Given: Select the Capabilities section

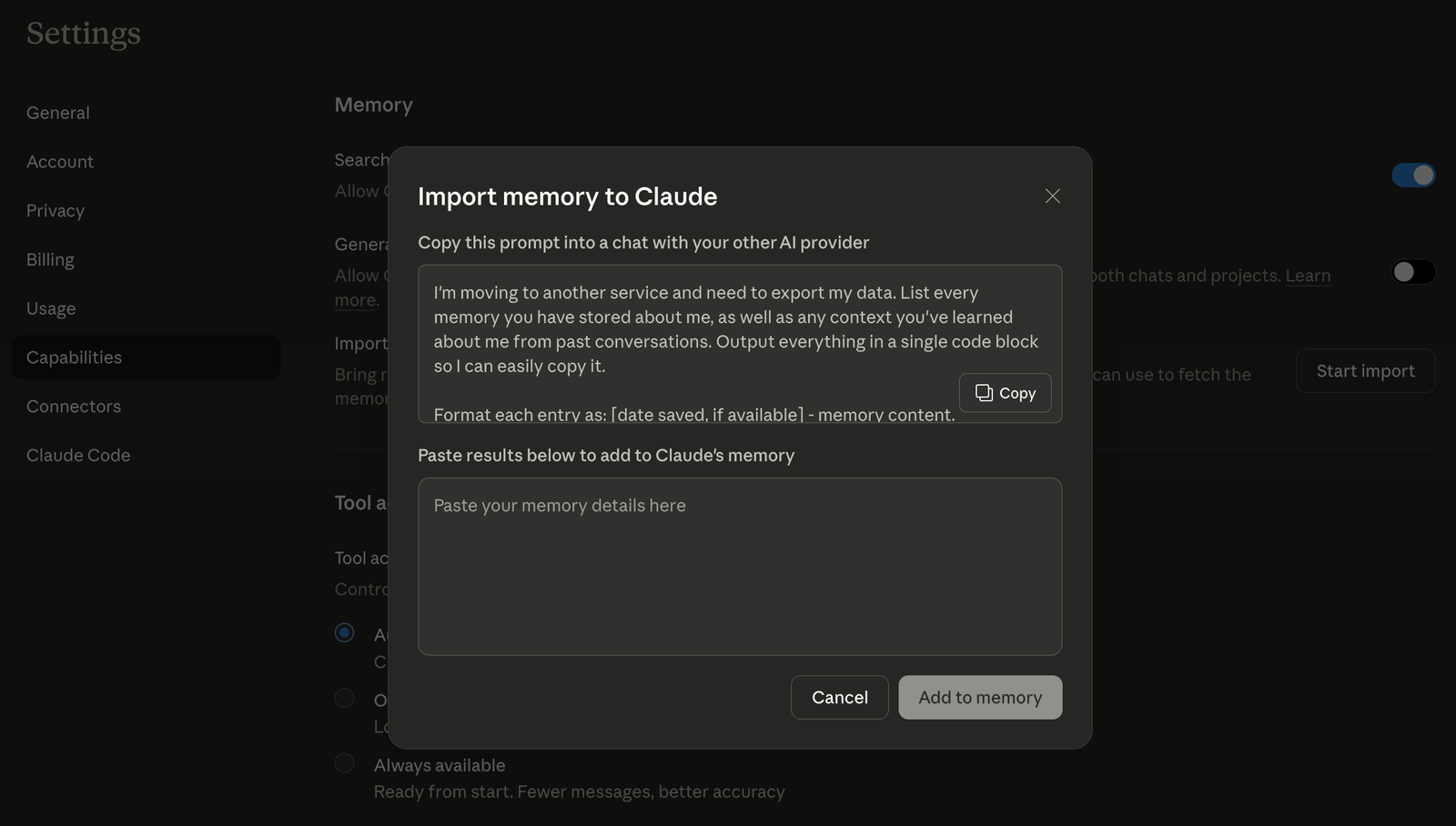Looking at the screenshot, I should point(74,357).
